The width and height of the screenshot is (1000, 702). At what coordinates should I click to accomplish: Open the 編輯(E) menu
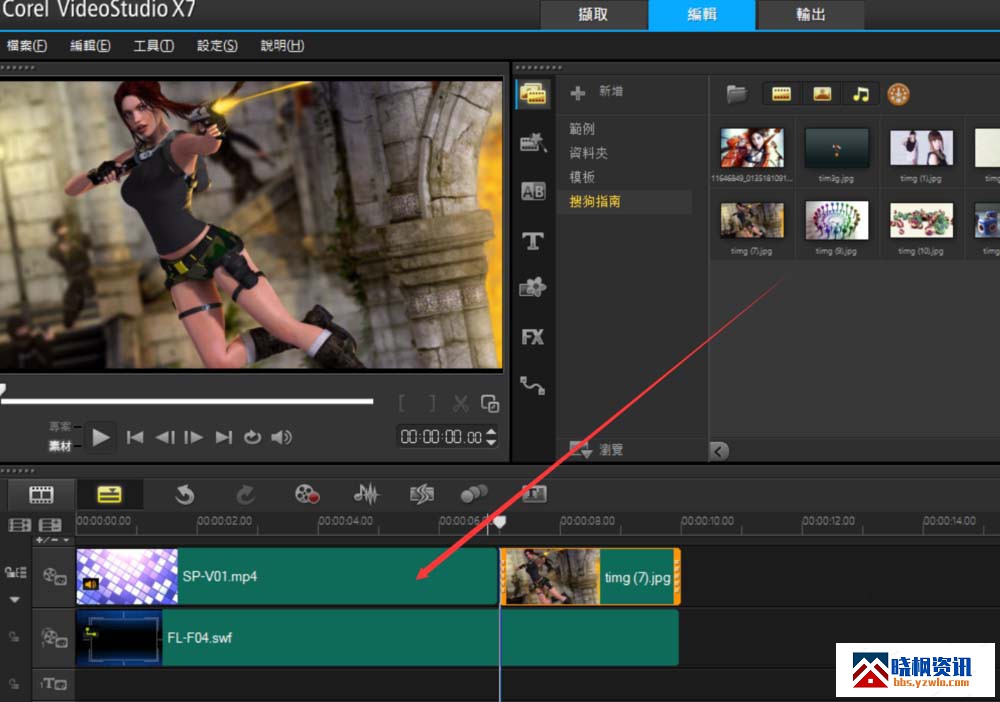coord(90,46)
